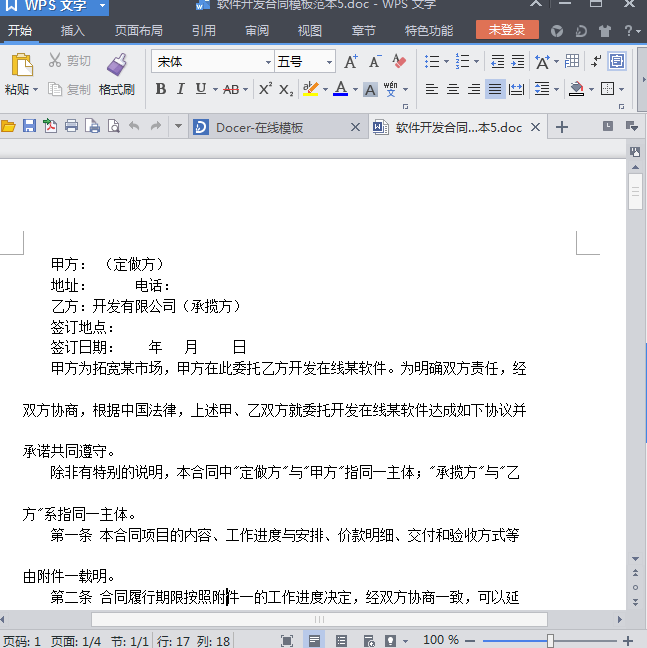Toggle Bold formatting

161,89
